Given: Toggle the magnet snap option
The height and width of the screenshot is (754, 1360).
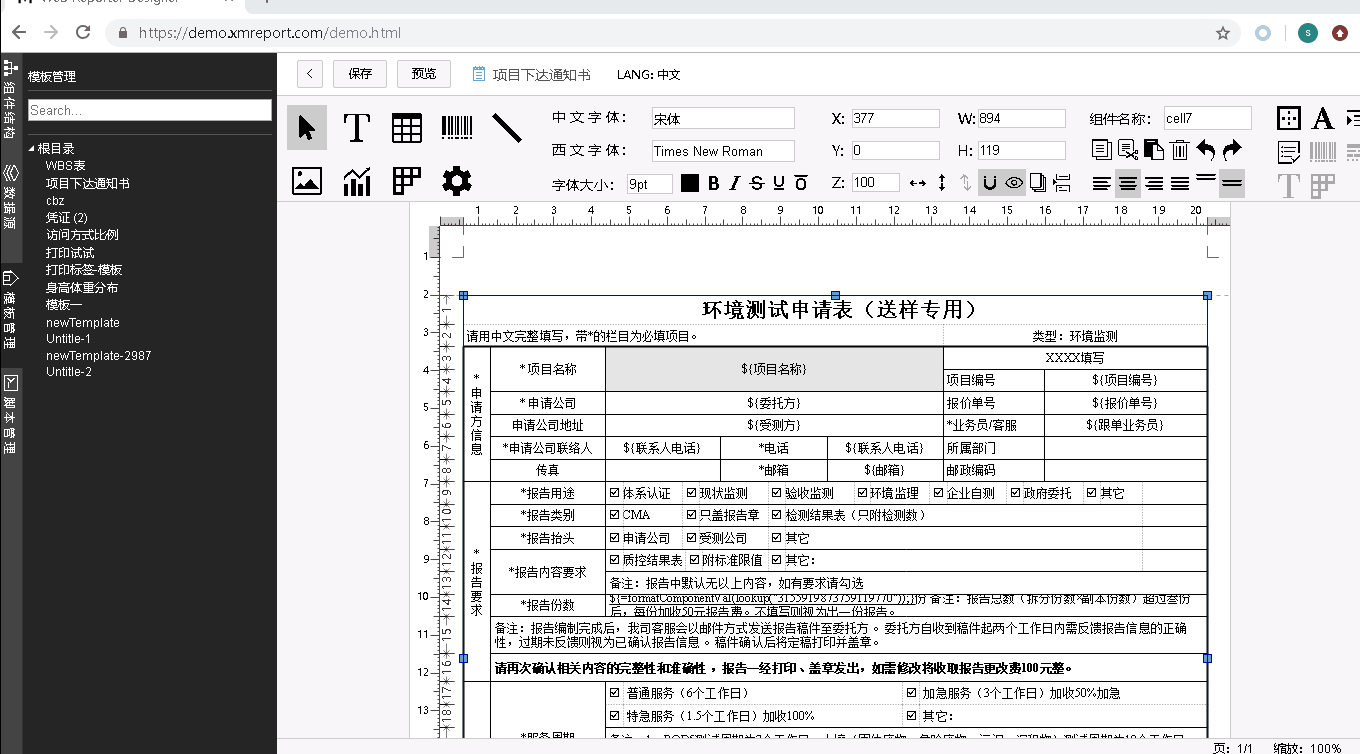Looking at the screenshot, I should tap(989, 183).
